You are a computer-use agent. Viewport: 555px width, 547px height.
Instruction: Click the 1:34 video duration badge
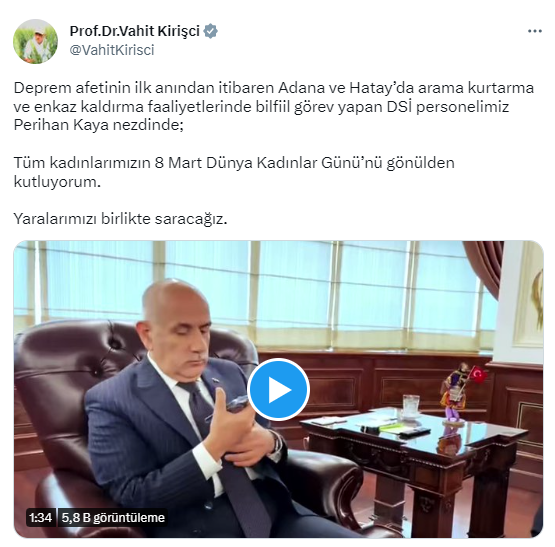[x=40, y=518]
